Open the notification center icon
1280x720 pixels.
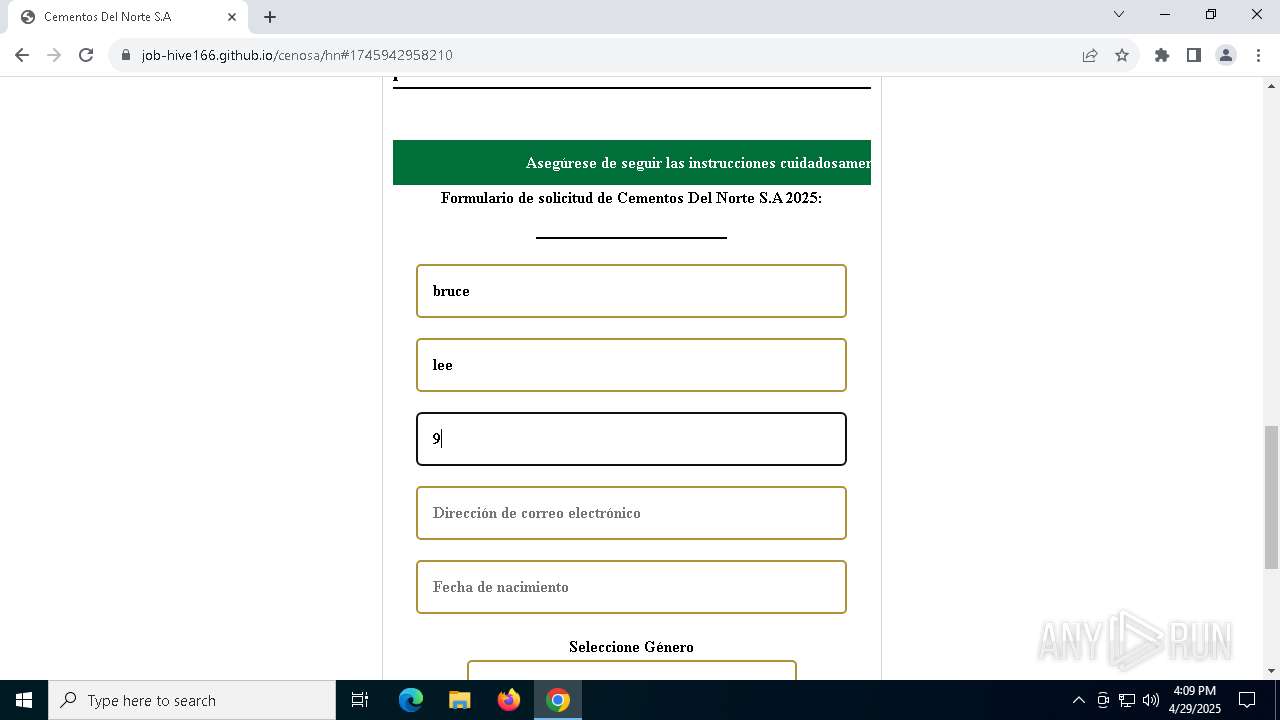[x=1247, y=700]
